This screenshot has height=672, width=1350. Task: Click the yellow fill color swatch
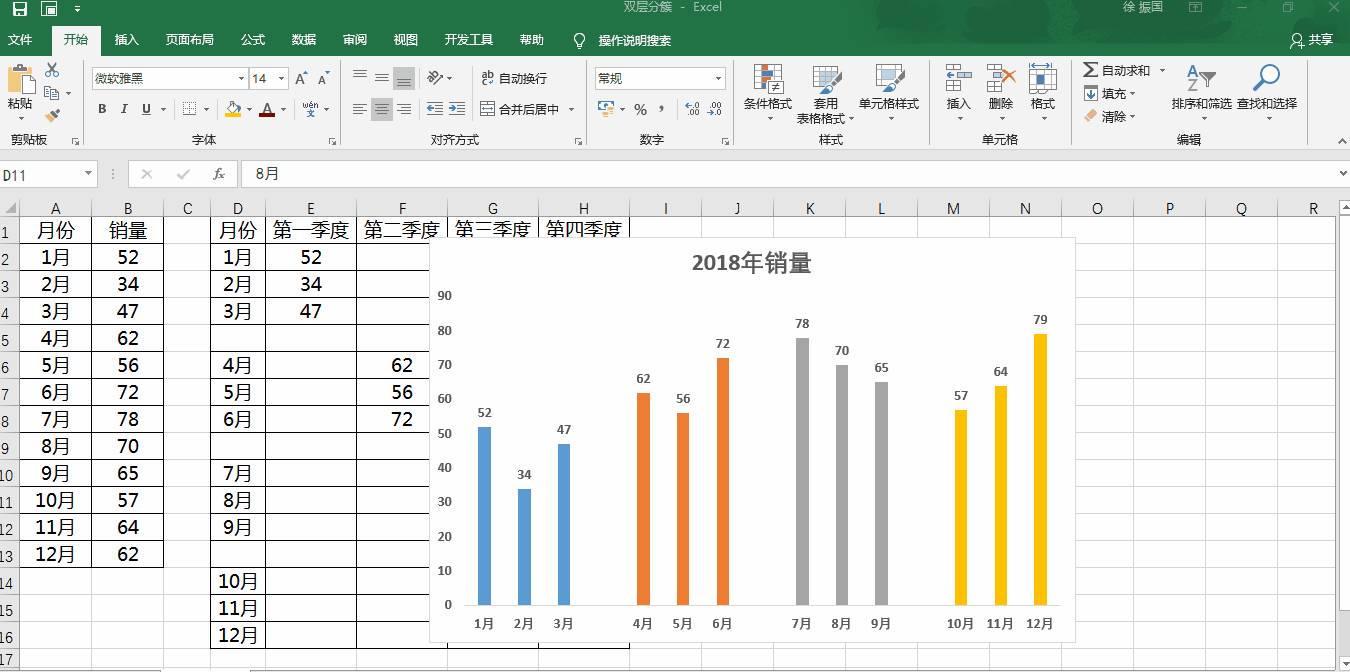click(x=233, y=109)
